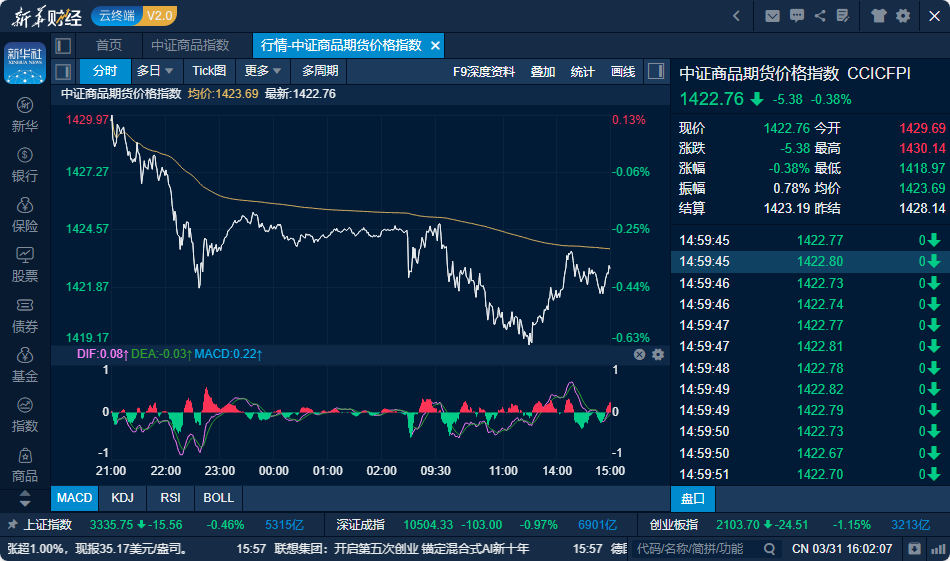Toggle the chart side panel beside 分时
950x561 pixels.
click(63, 71)
